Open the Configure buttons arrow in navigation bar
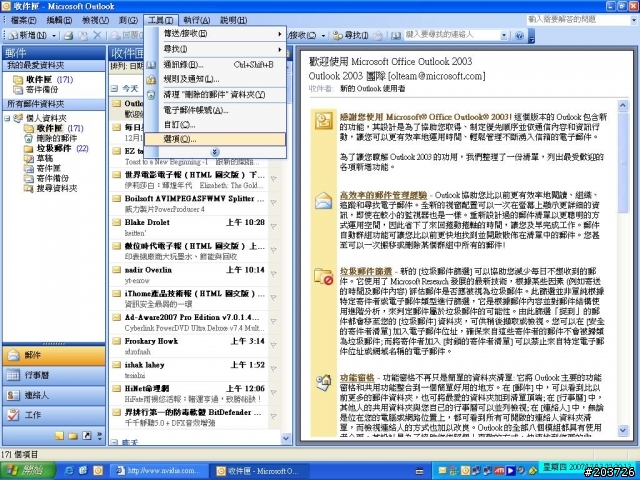 pyautogui.click(x=99, y=436)
